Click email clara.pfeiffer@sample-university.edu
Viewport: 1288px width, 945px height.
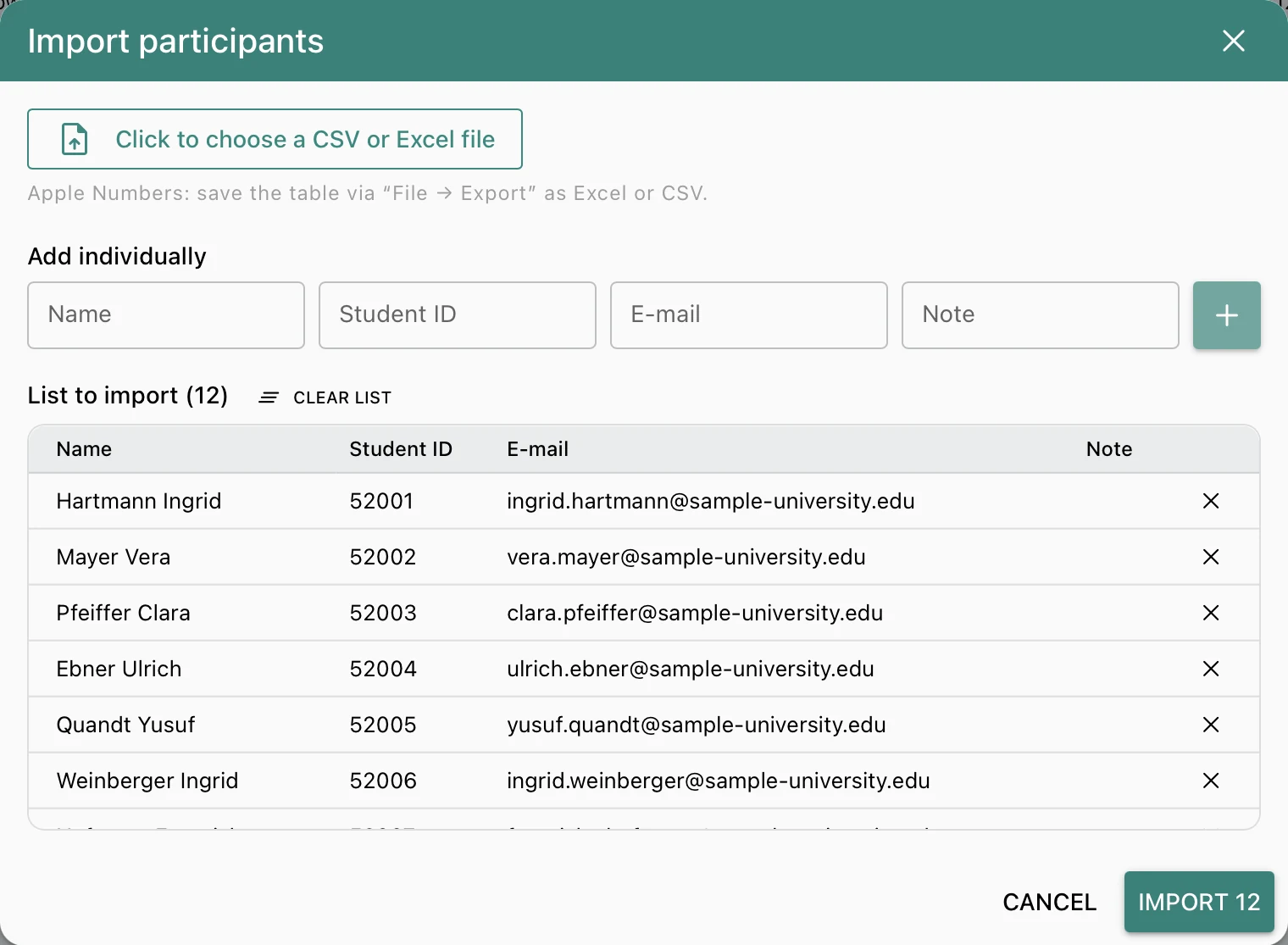(695, 613)
